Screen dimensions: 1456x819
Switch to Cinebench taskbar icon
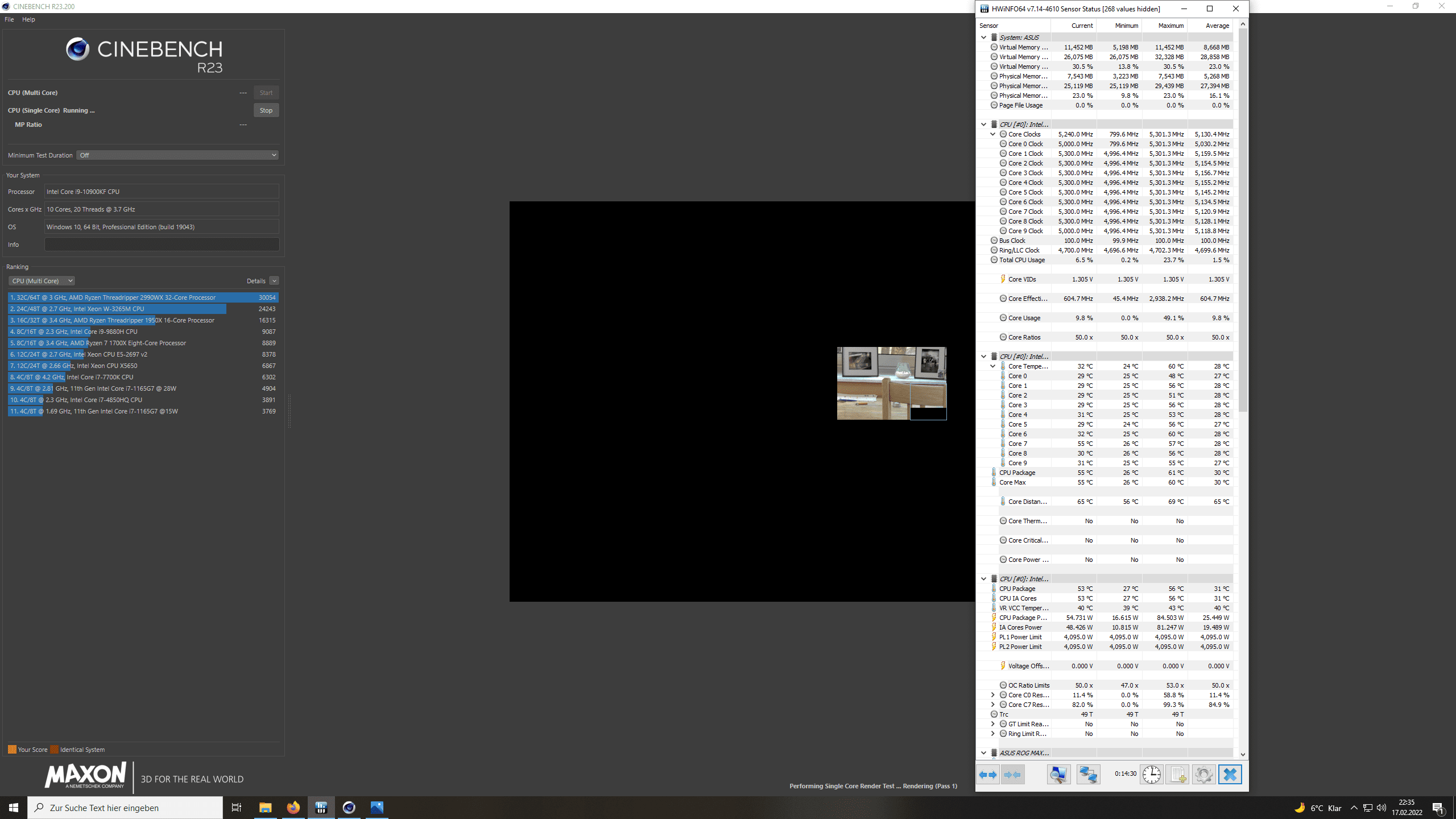click(349, 808)
